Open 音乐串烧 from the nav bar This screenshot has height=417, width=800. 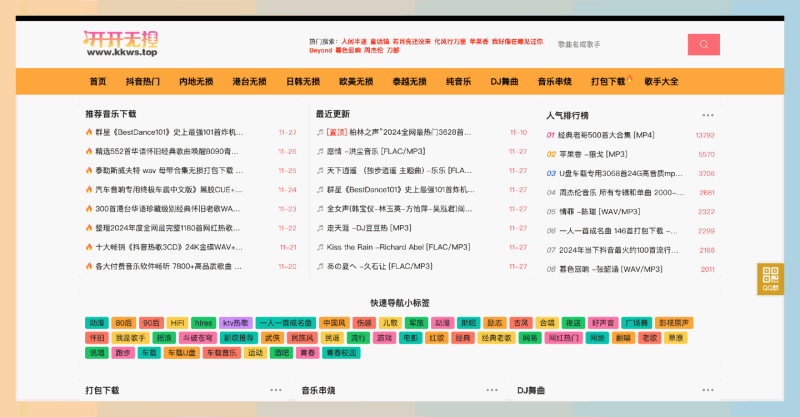pos(555,82)
